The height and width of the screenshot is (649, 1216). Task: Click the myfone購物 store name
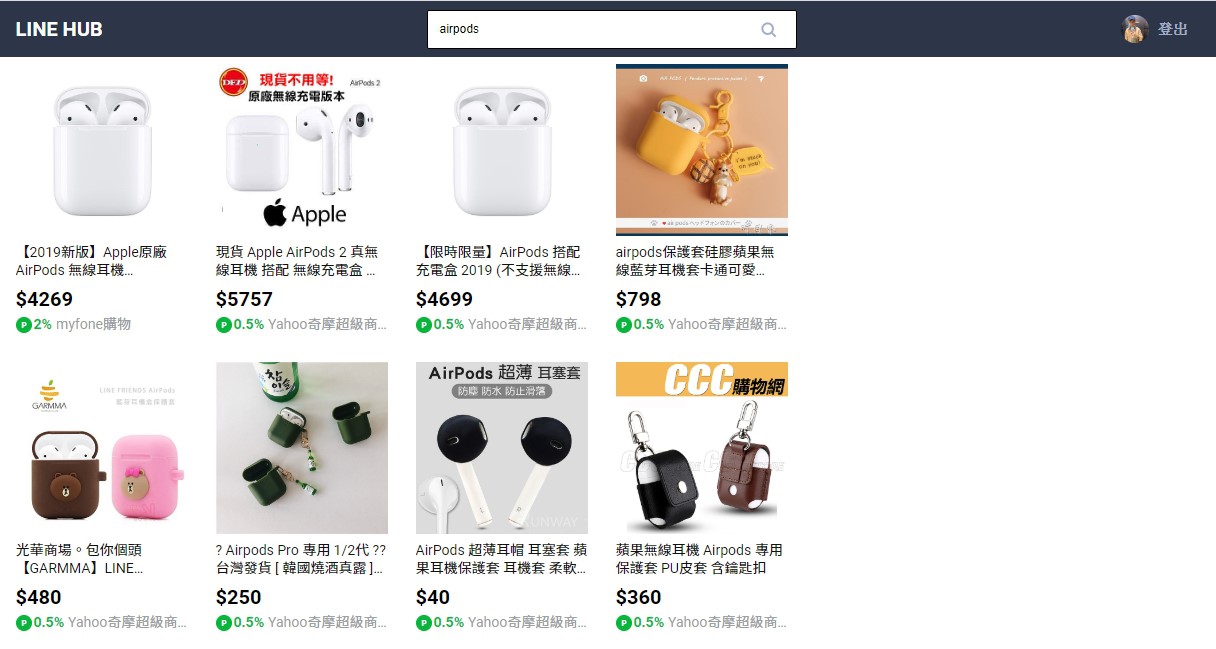click(93, 324)
